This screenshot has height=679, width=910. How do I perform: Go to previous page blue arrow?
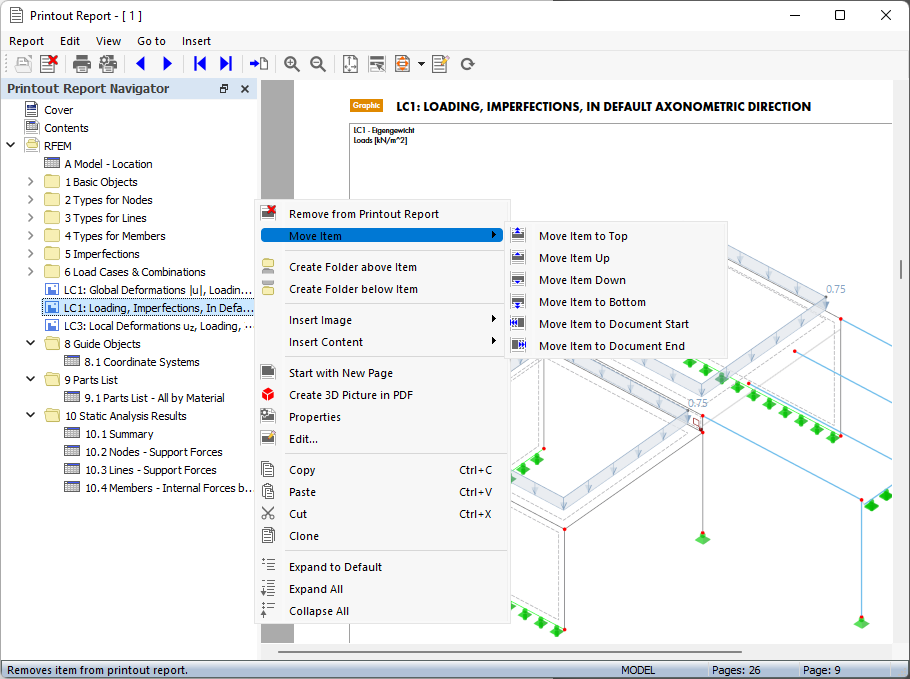tap(140, 64)
